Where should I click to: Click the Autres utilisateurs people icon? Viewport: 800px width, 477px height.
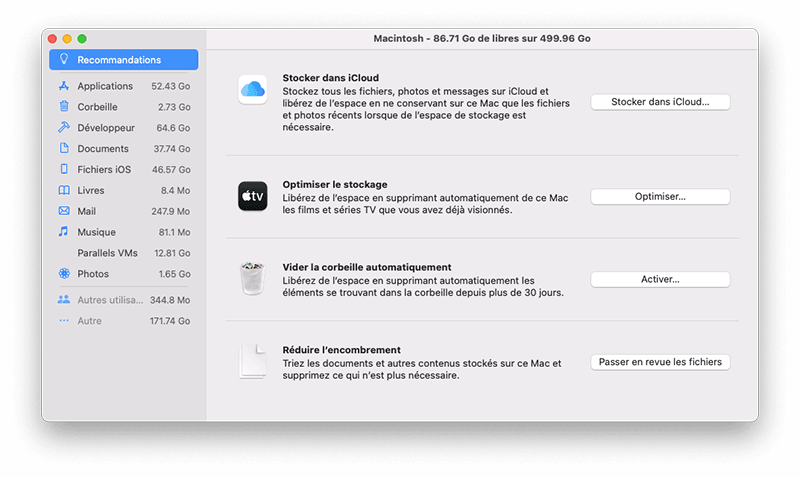pos(64,299)
